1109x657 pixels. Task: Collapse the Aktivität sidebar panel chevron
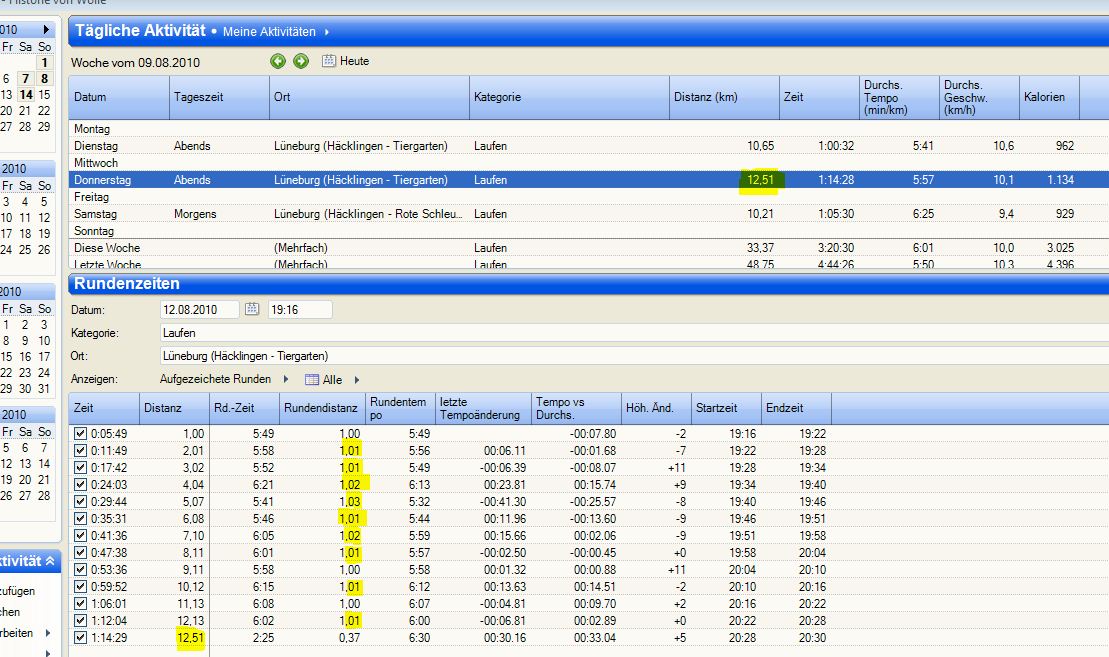tap(49, 562)
